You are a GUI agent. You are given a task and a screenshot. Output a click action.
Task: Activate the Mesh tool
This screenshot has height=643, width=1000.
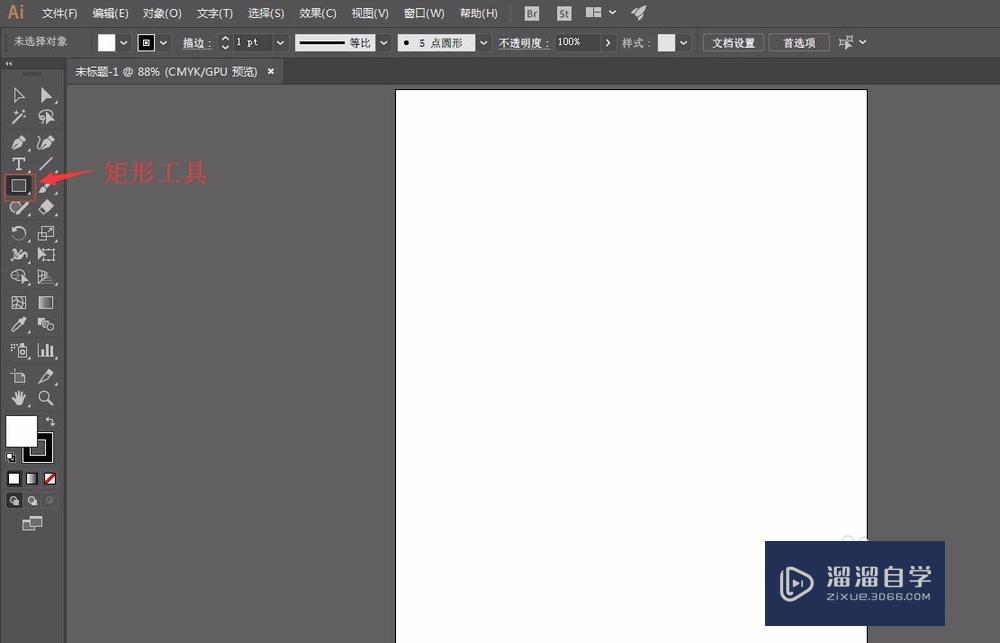point(18,302)
